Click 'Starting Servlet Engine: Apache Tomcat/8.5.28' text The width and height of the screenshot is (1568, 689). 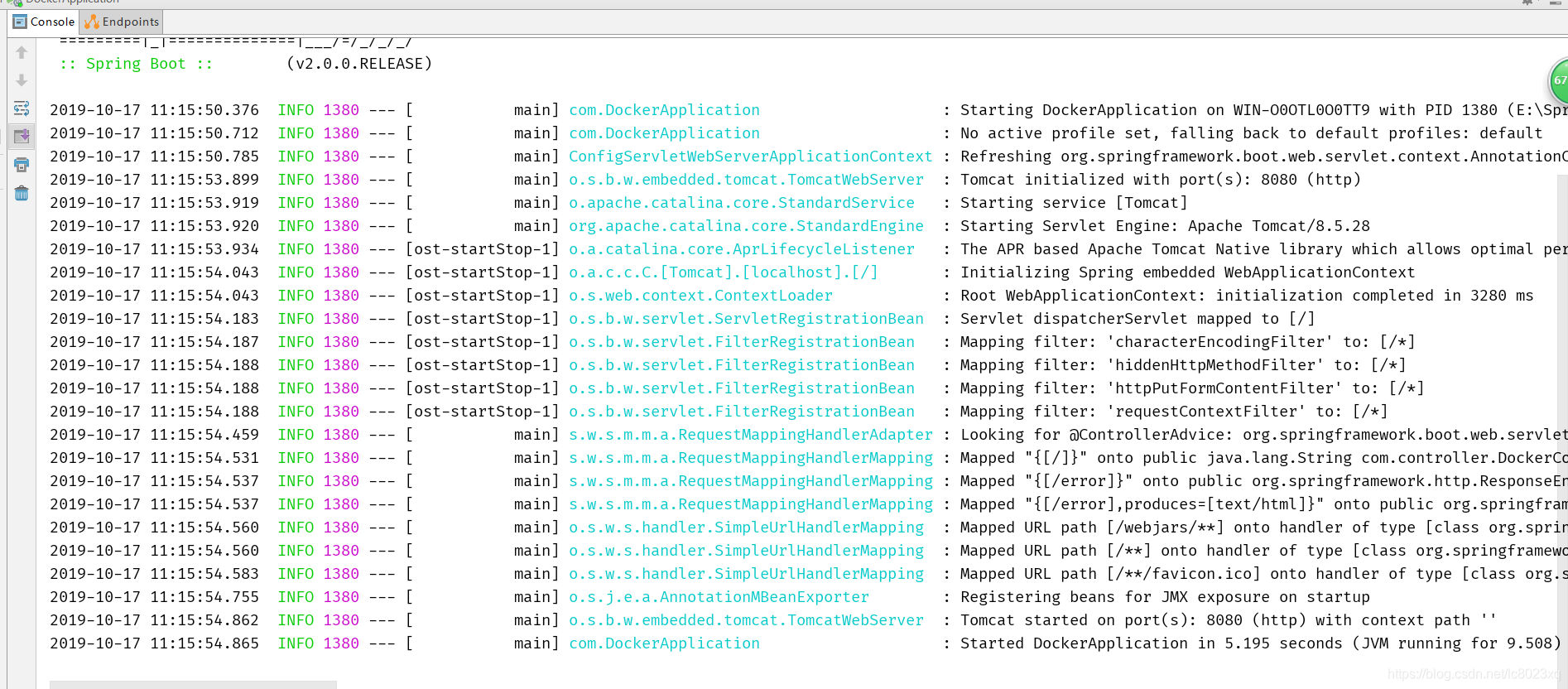coord(1165,226)
